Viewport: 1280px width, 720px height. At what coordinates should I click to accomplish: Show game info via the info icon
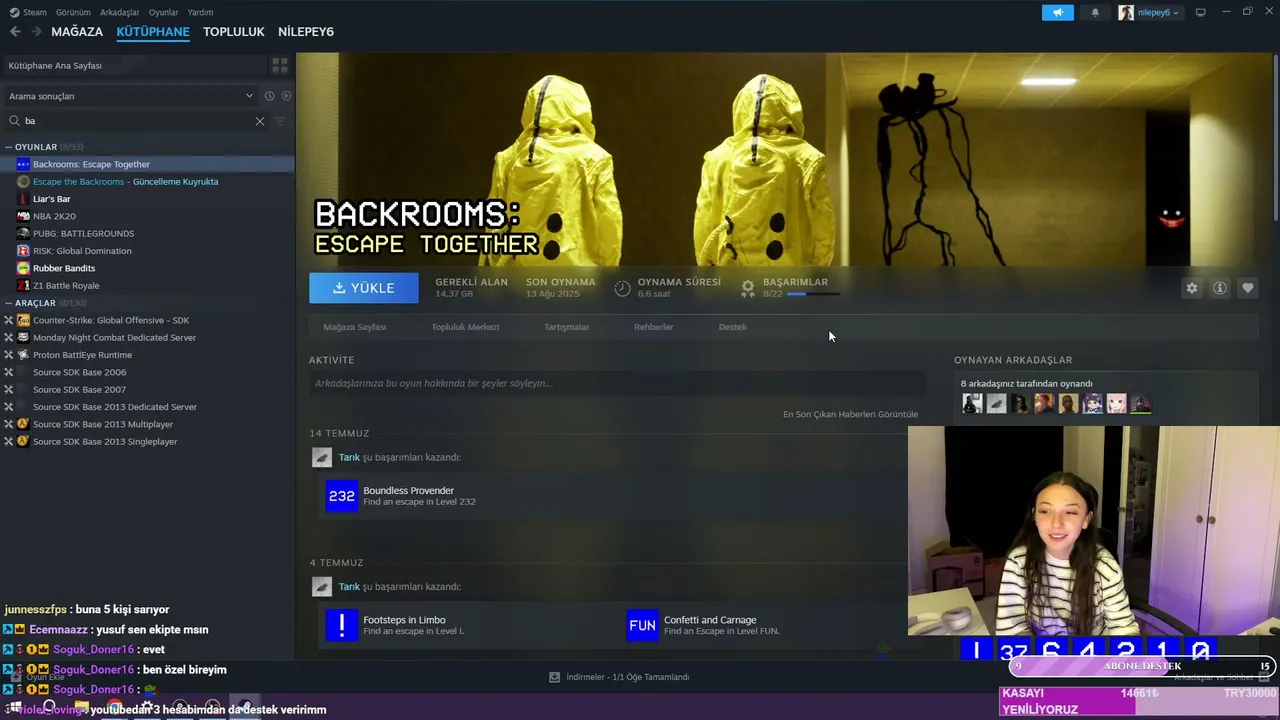[1220, 288]
